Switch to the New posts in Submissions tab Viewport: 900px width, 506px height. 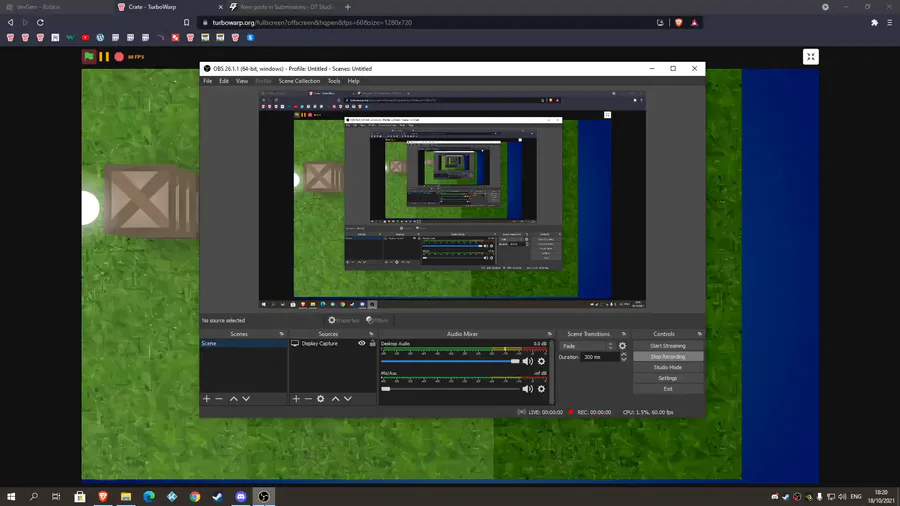[x=282, y=7]
